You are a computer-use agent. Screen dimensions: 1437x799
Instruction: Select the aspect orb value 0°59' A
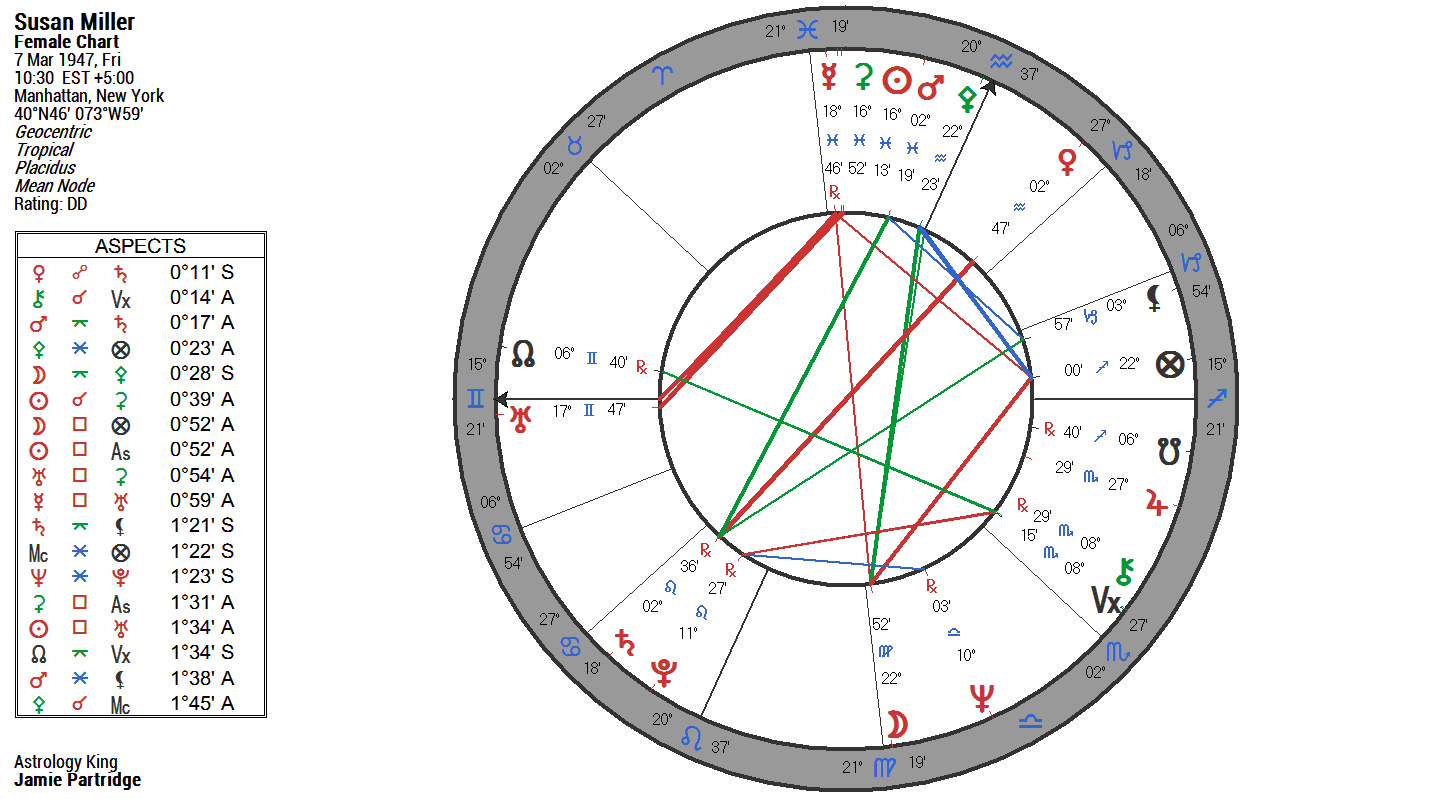(202, 500)
